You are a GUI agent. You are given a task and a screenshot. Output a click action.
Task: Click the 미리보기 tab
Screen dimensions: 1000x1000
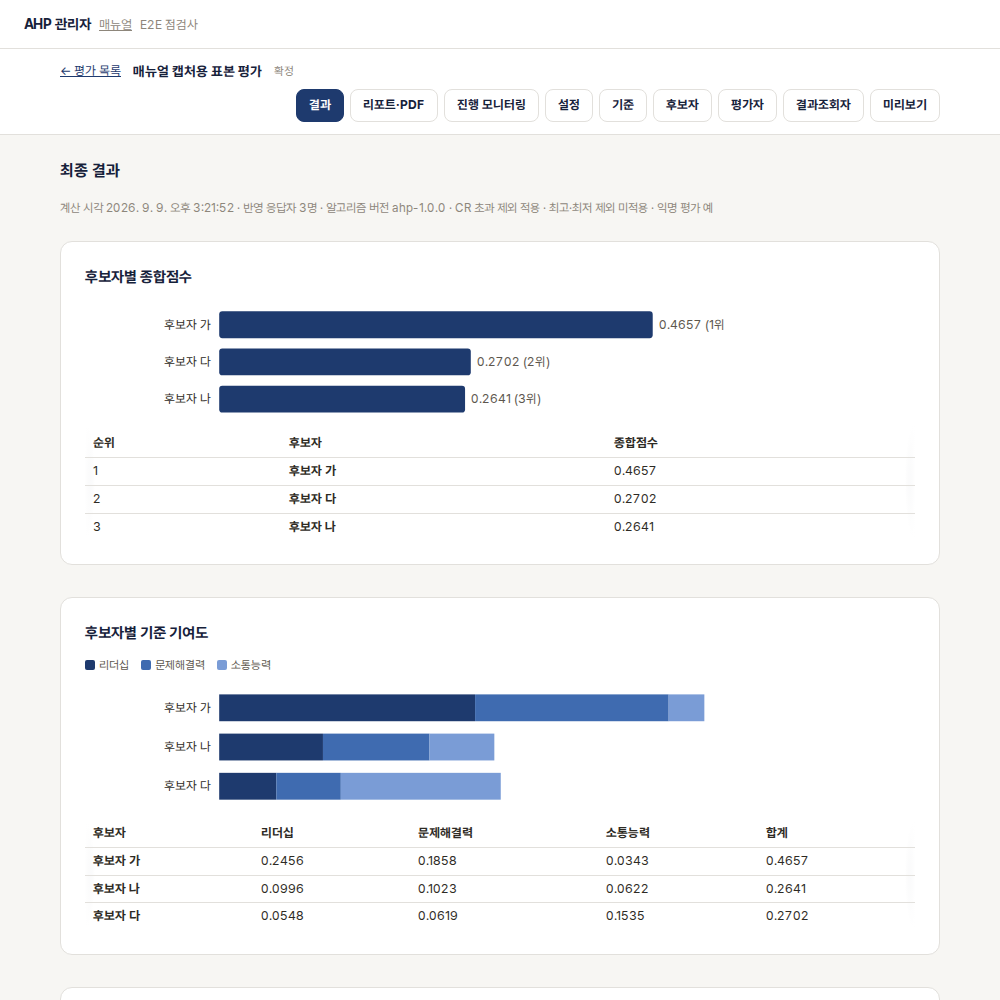(905, 105)
